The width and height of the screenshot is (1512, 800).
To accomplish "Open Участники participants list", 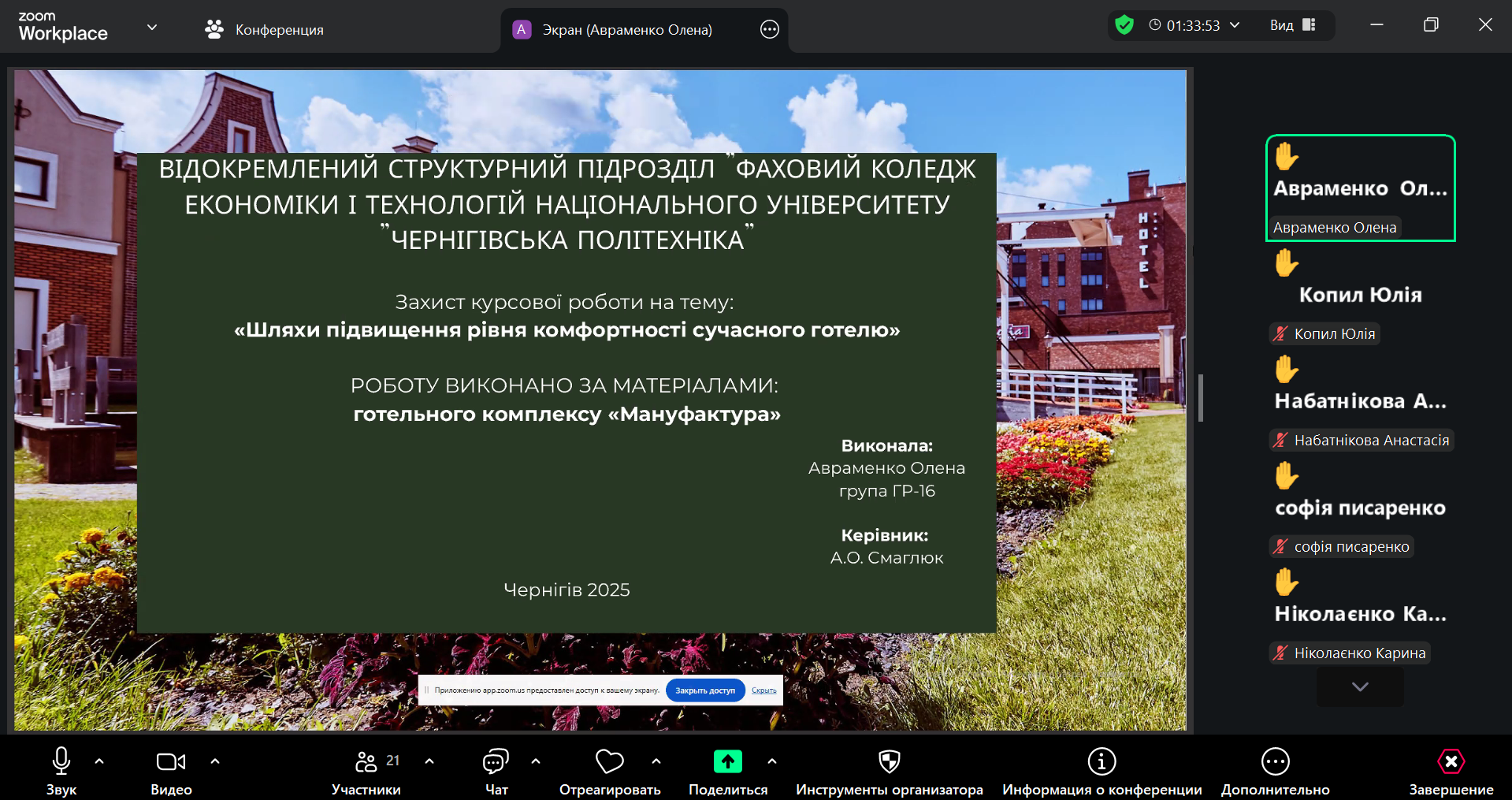I will 366,762.
